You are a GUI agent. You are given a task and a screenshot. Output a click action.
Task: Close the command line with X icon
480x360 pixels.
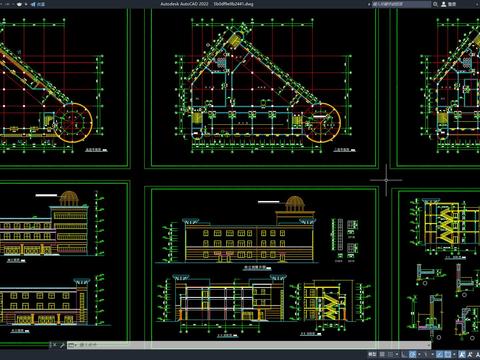click(x=55, y=345)
